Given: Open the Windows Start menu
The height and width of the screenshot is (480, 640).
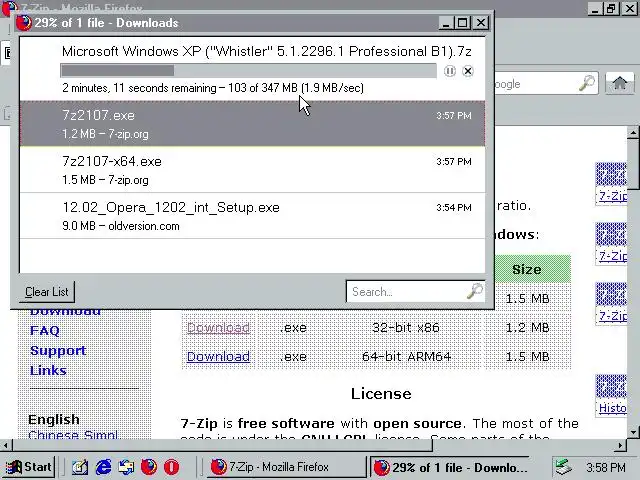Looking at the screenshot, I should point(29,467).
